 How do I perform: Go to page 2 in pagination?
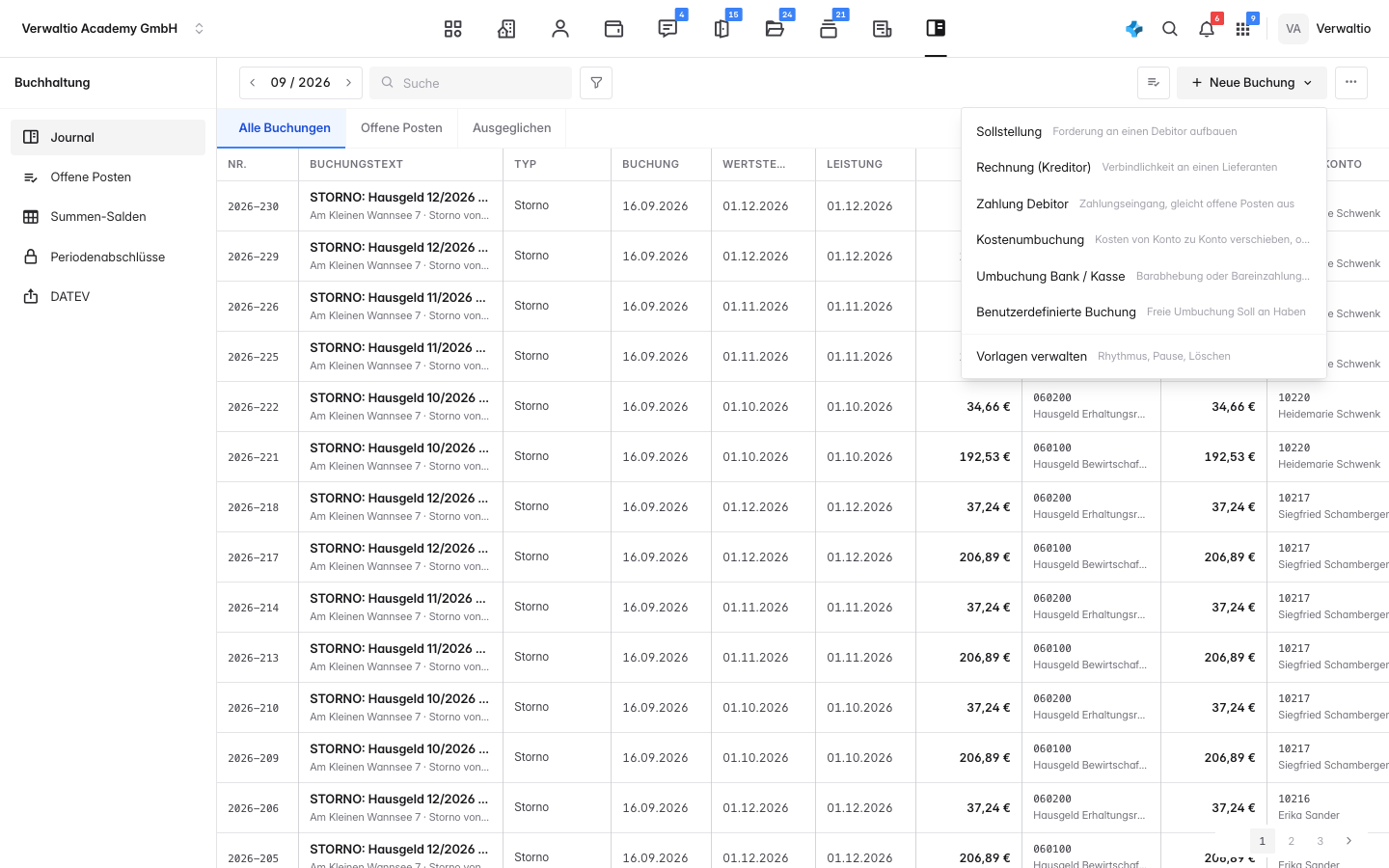[1291, 841]
